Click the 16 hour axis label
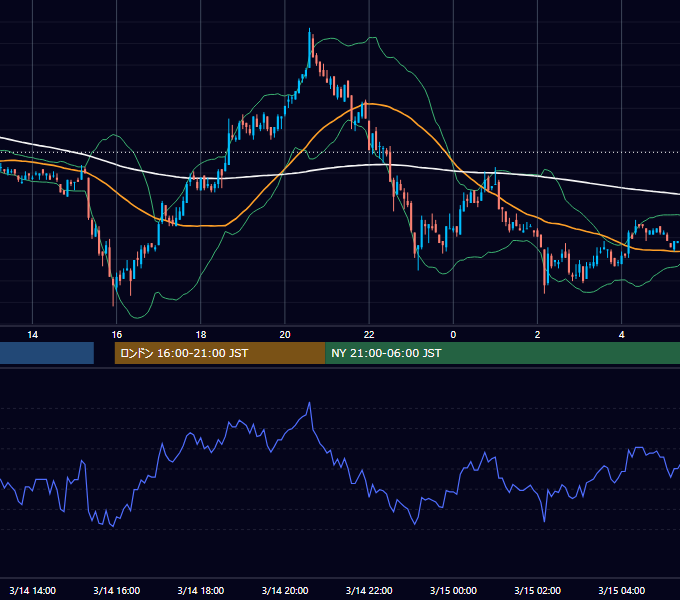This screenshot has height=600, width=680. [x=117, y=335]
